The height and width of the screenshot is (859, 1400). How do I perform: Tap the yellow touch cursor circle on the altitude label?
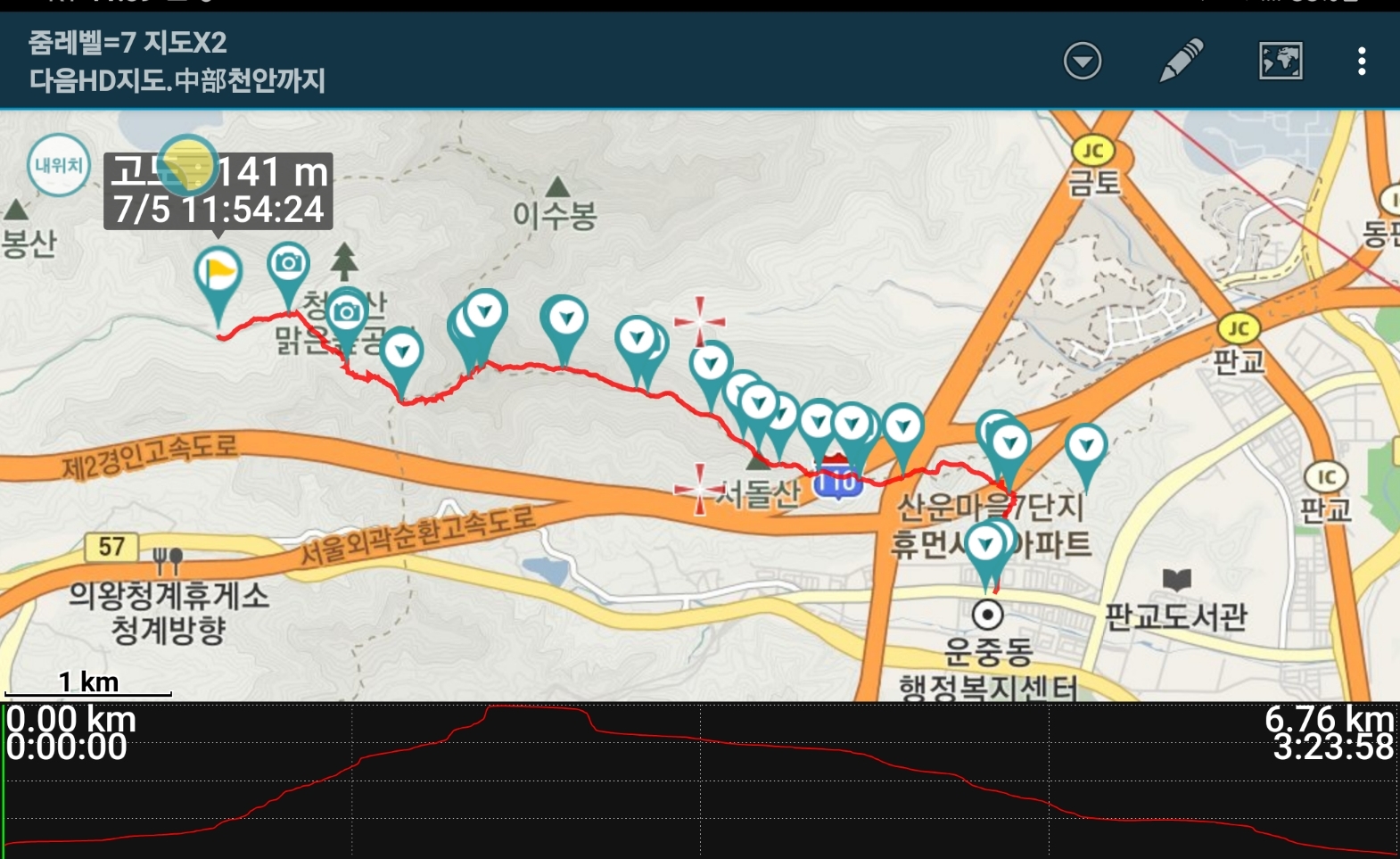click(x=188, y=165)
